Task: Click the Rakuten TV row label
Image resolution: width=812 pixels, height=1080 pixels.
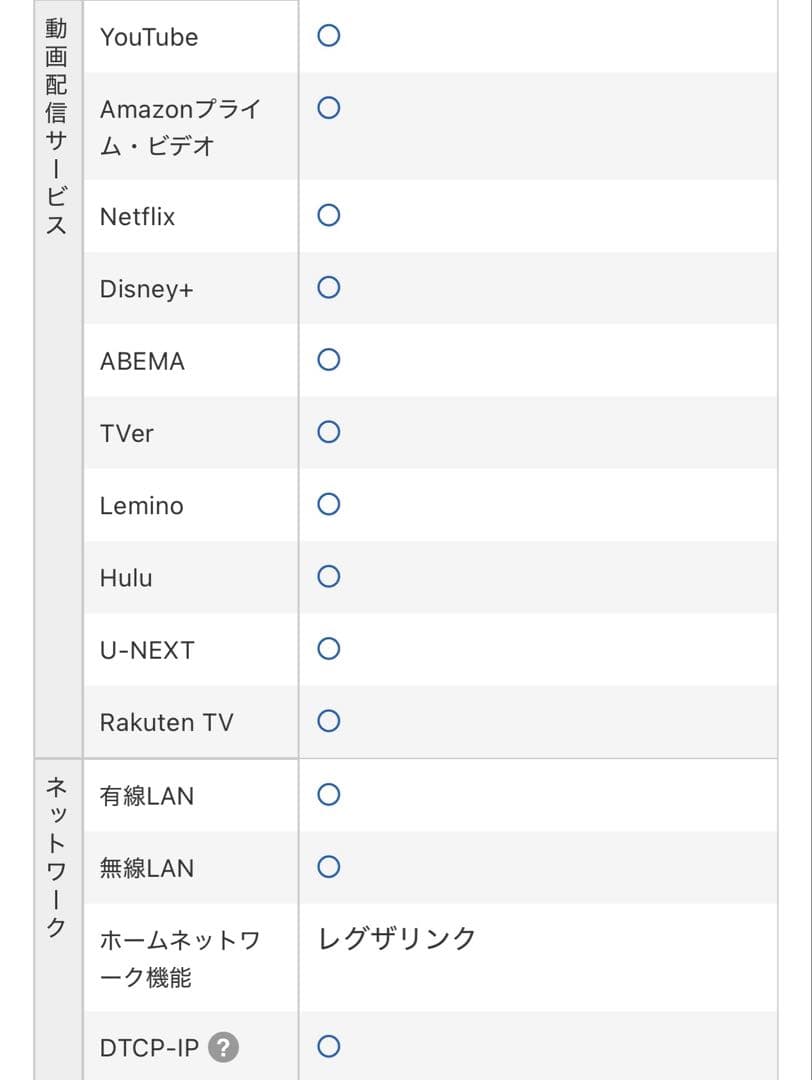Action: pyautogui.click(x=166, y=722)
